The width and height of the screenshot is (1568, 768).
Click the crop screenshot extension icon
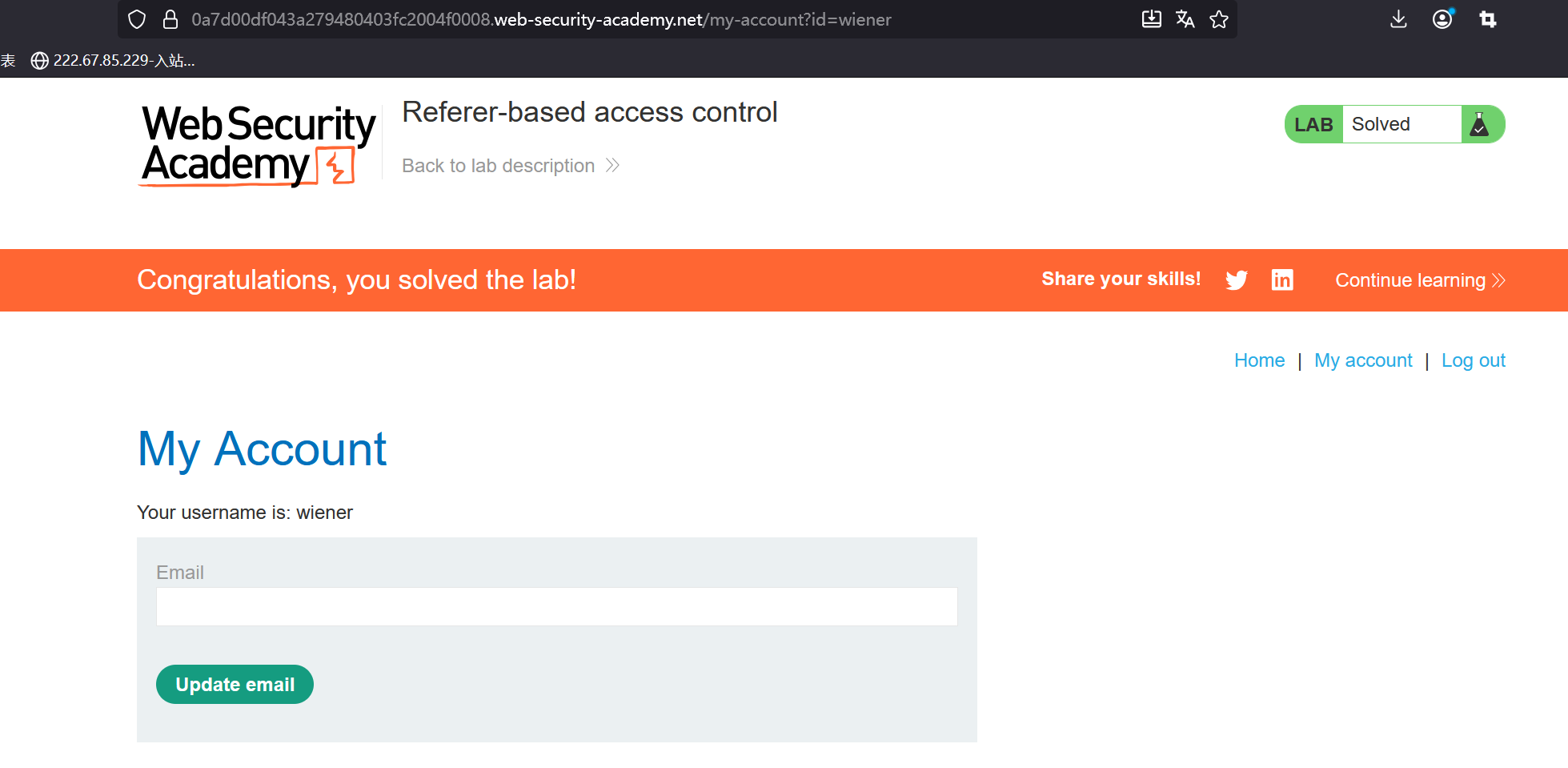(1488, 19)
